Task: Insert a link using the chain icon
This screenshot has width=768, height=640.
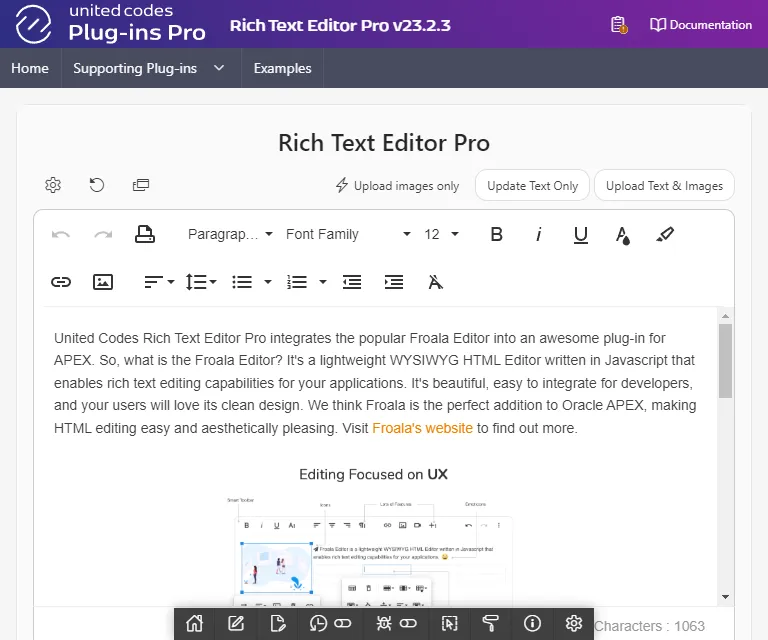Action: (x=61, y=282)
